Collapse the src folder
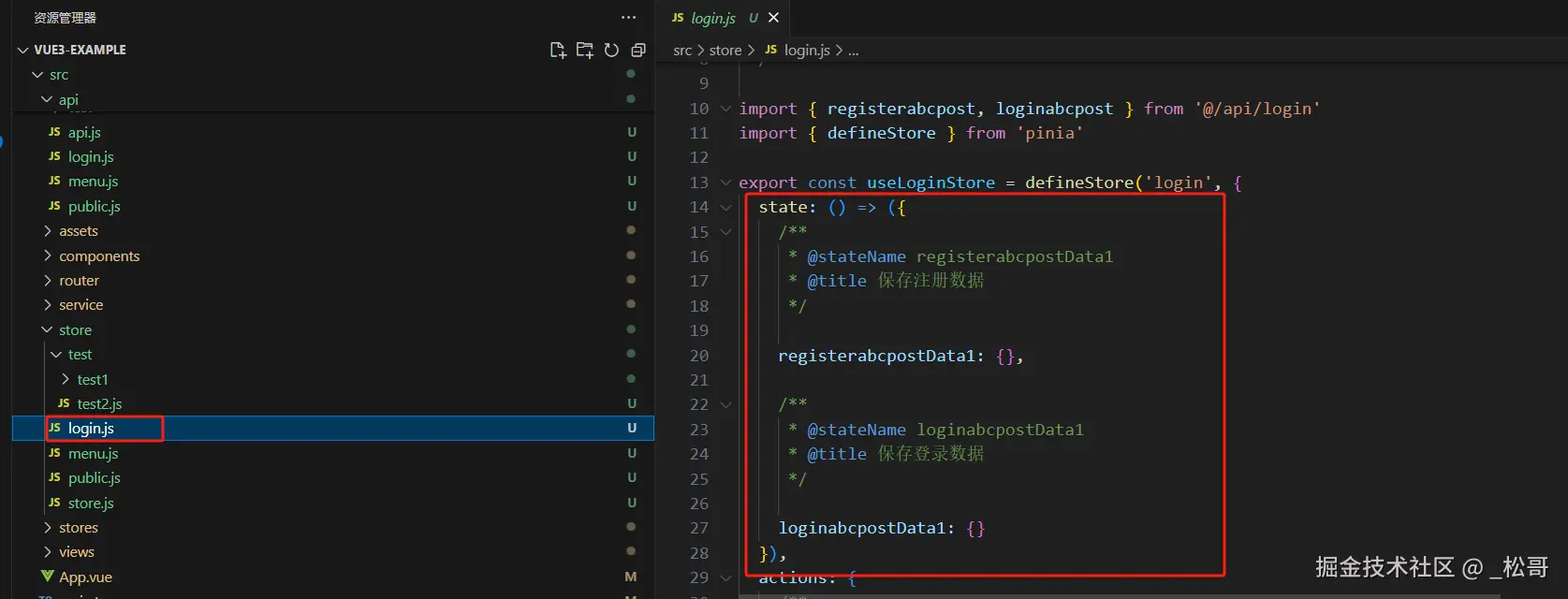Image resolution: width=1568 pixels, height=599 pixels. coord(38,75)
